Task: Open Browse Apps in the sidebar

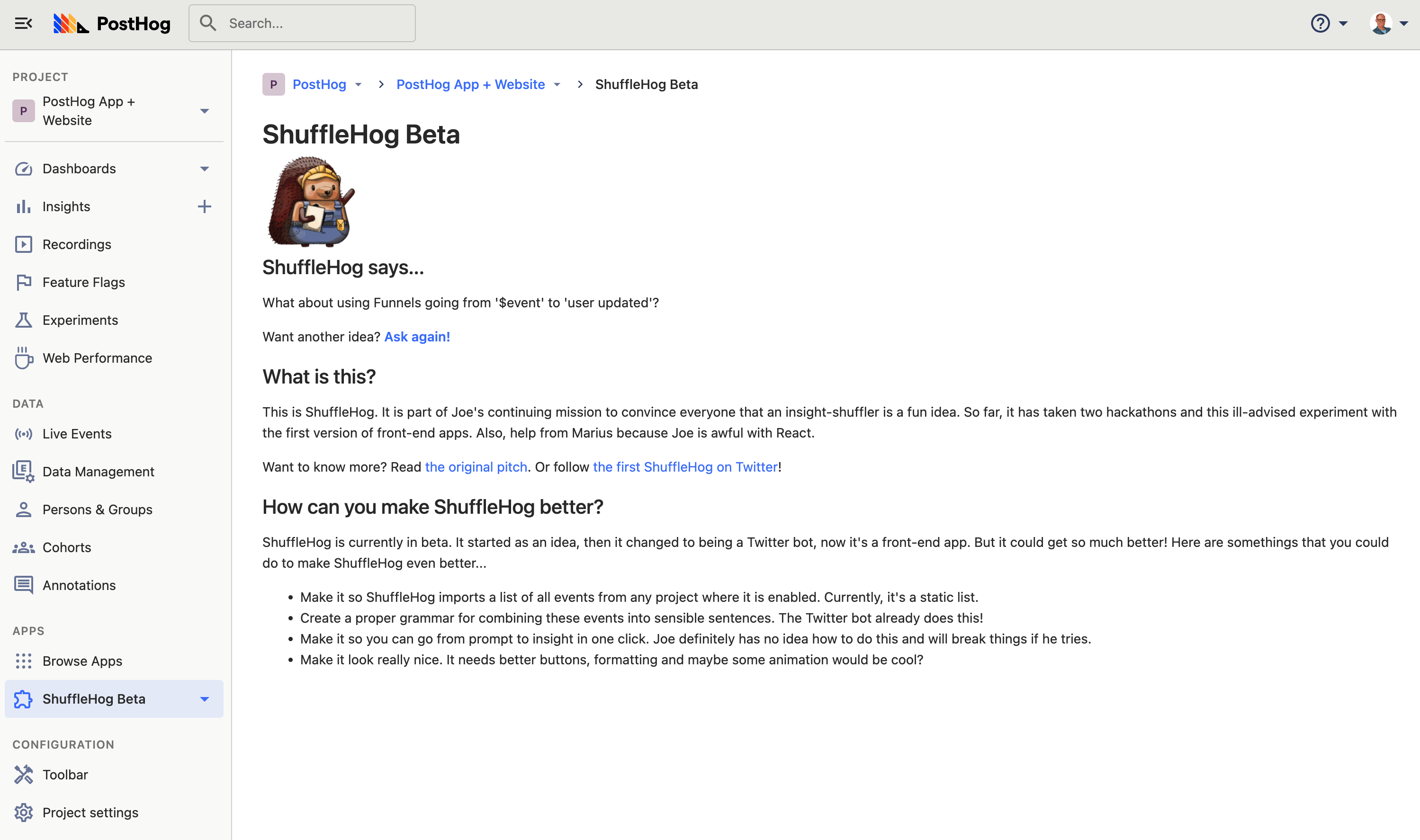Action: (82, 661)
